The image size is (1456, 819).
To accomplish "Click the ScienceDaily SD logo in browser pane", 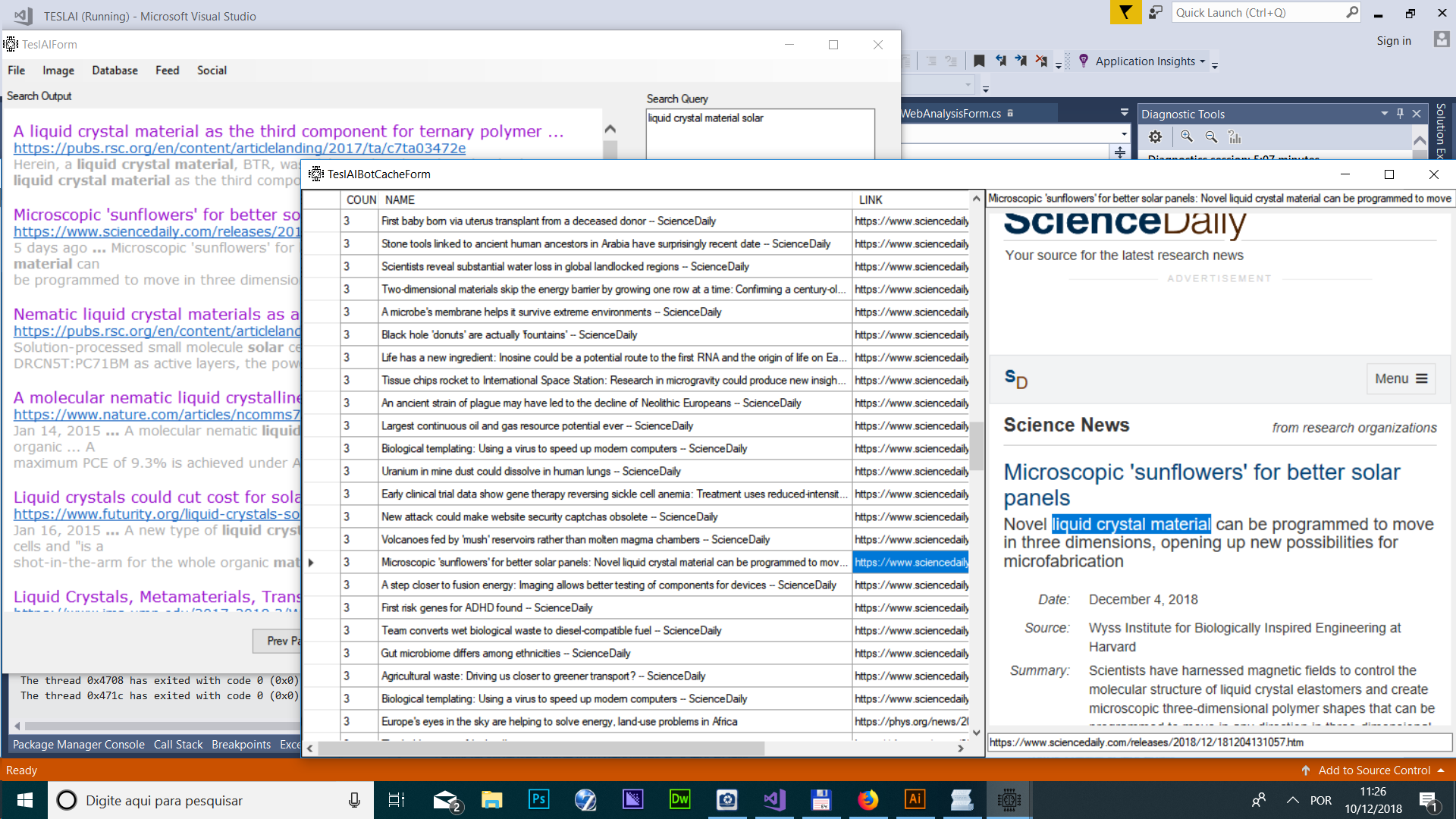I will tap(1016, 378).
